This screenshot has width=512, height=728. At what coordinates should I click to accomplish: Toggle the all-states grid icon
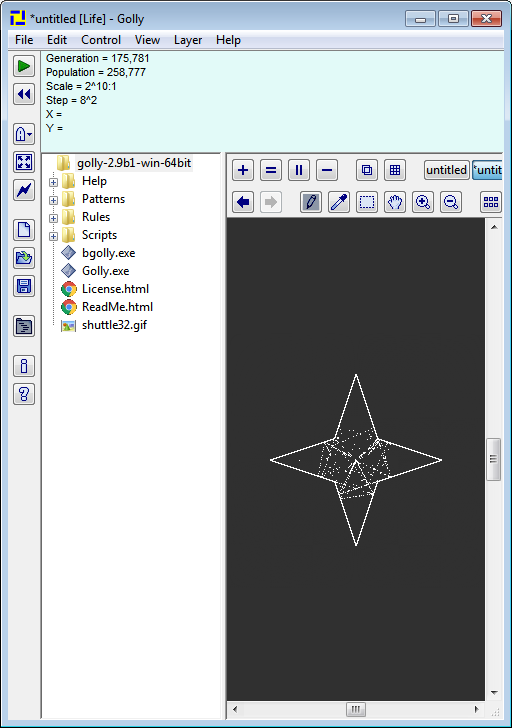[491, 202]
